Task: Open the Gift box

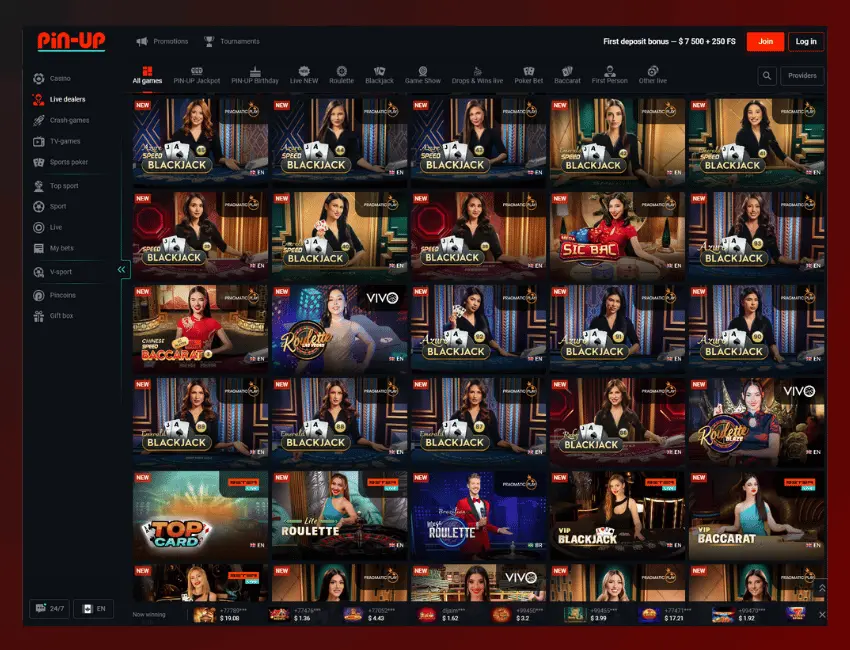Action: click(53, 316)
